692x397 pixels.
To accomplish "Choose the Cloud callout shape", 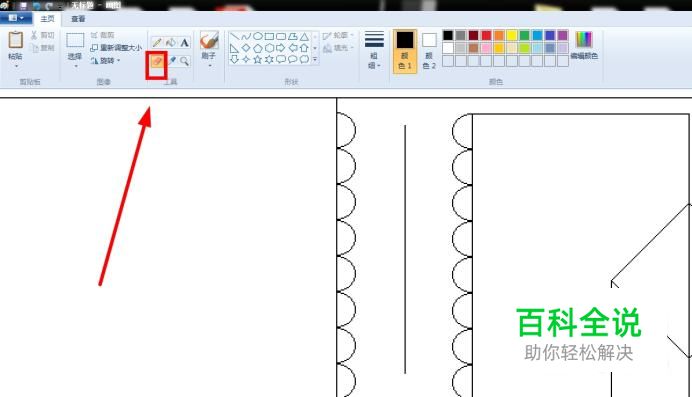I will pyautogui.click(x=304, y=59).
